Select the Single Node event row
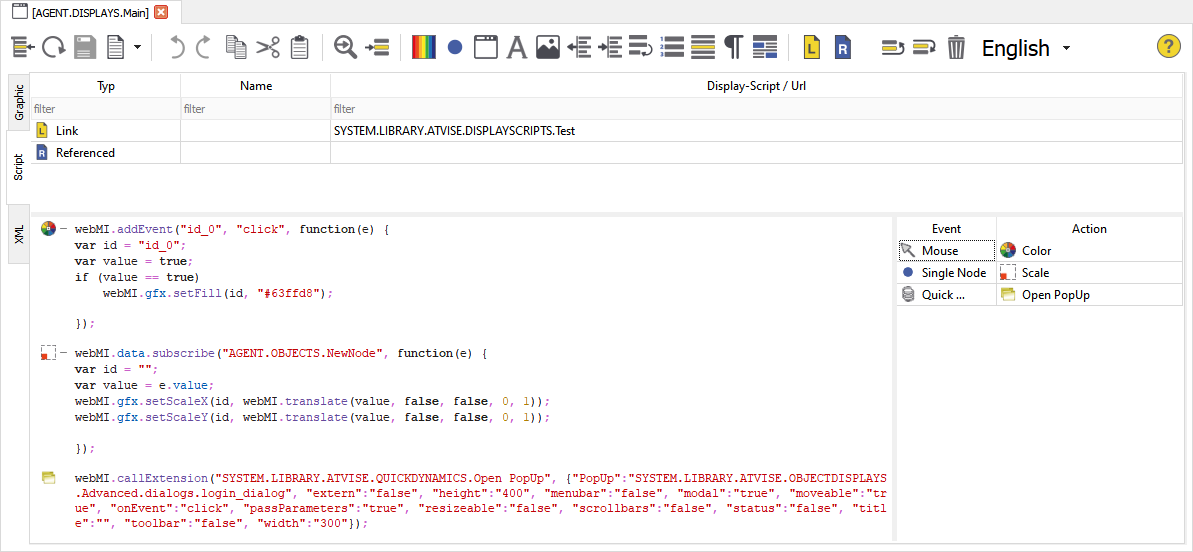This screenshot has height=552, width=1193. 946,272
